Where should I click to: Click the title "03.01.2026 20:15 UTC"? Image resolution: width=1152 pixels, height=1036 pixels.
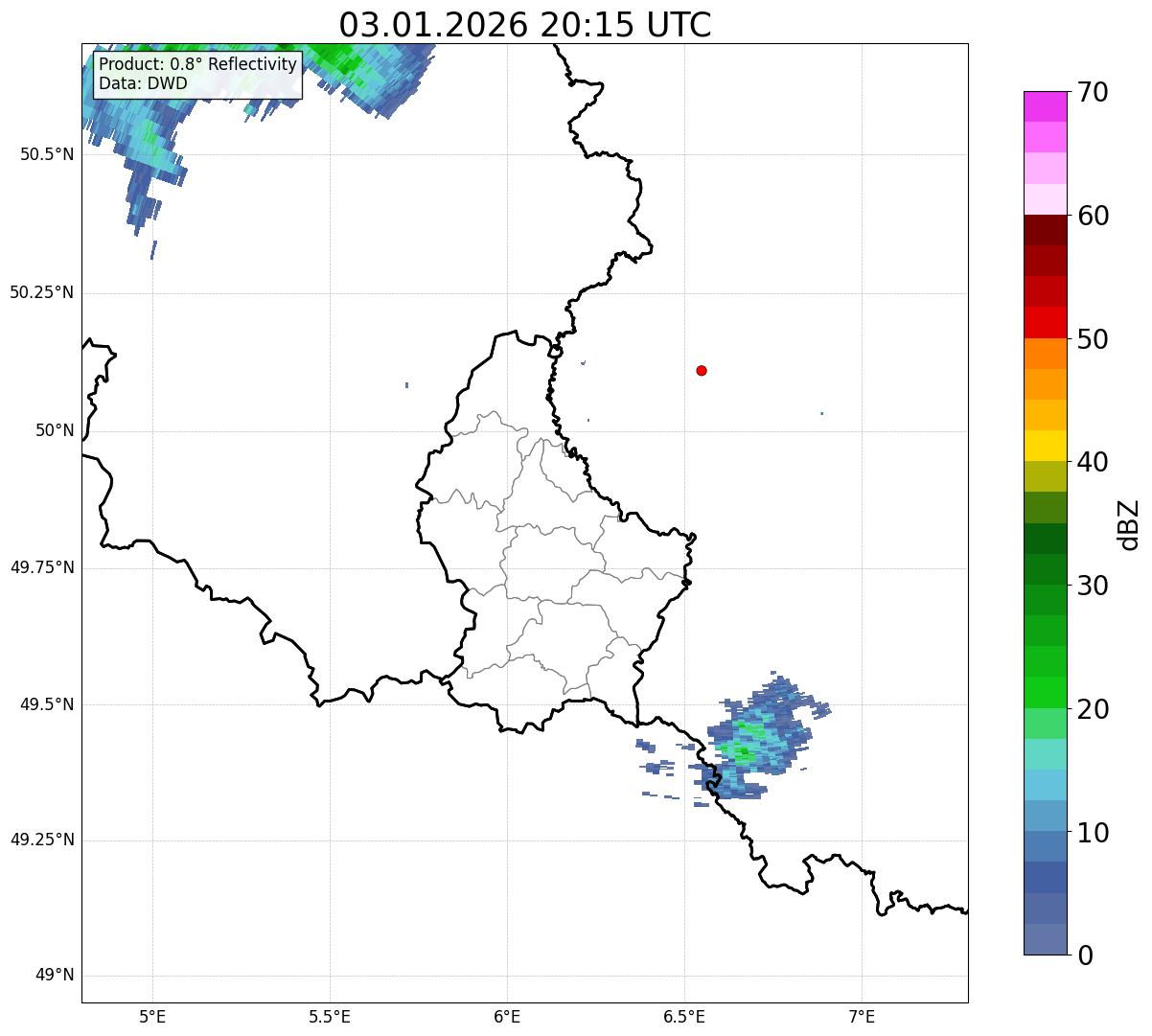[x=525, y=25]
